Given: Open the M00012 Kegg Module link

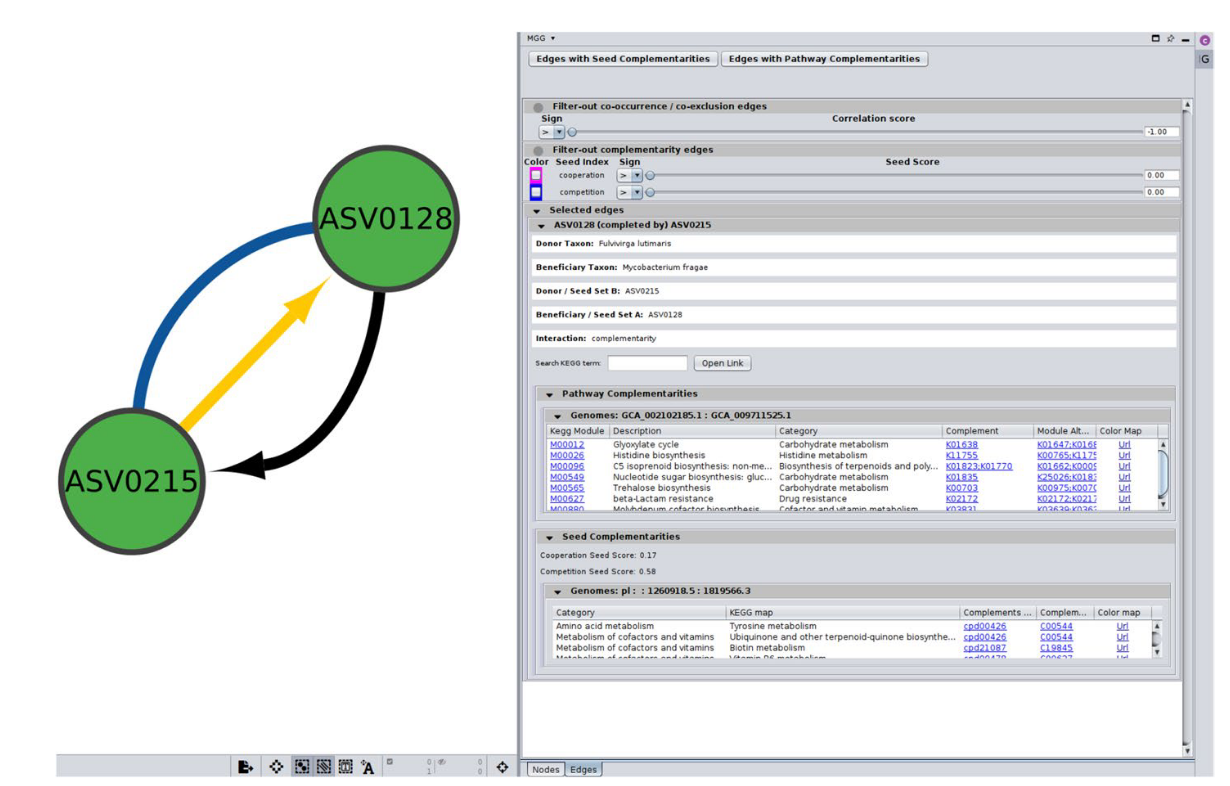Looking at the screenshot, I should coord(567,445).
